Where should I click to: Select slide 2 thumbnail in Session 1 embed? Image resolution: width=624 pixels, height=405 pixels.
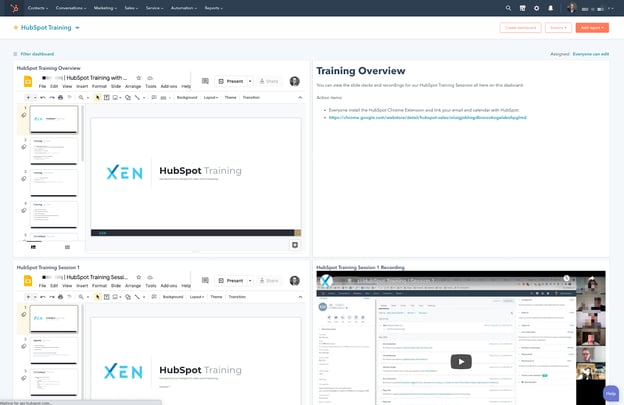[x=54, y=350]
